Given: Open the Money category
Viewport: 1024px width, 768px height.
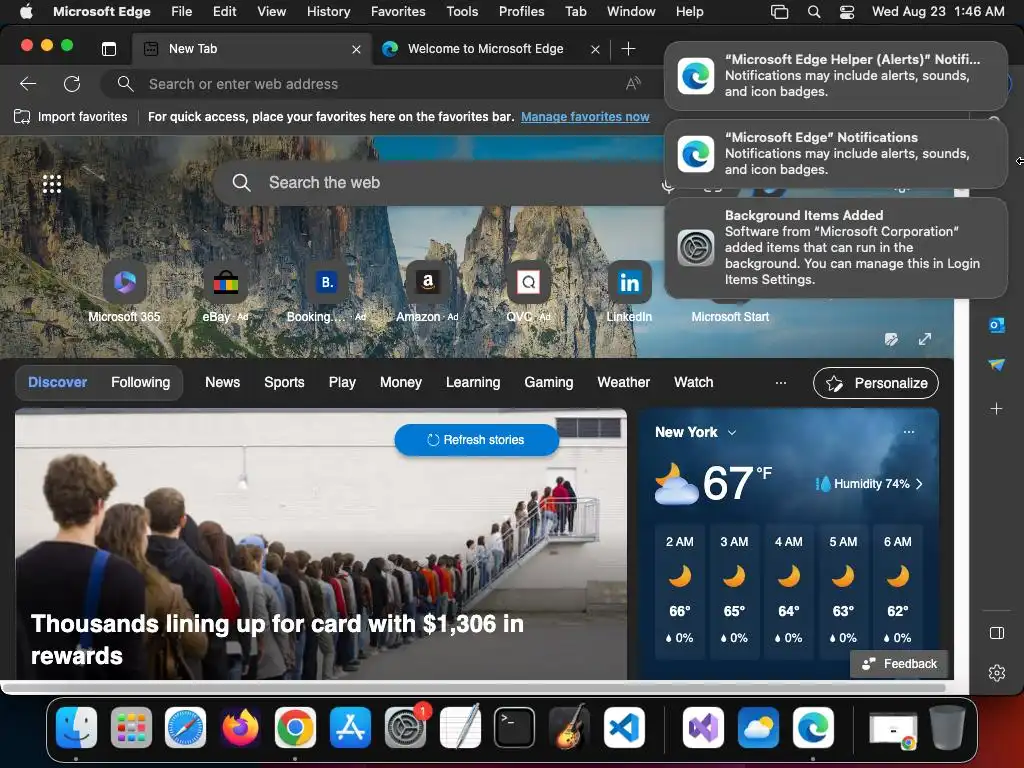Looking at the screenshot, I should [x=401, y=383].
